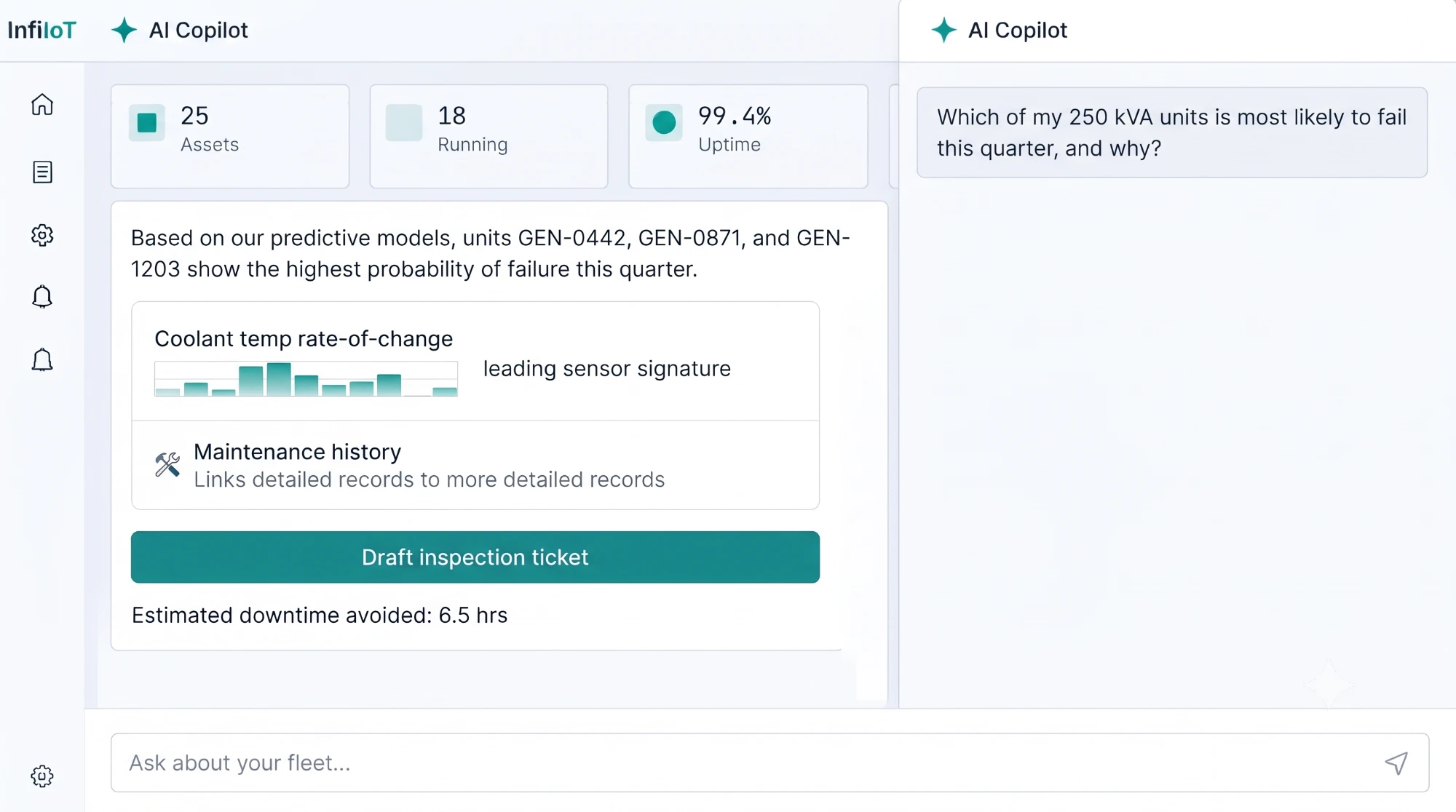Click the AI Copilot sparkle in header
1456x812 pixels.
[124, 30]
